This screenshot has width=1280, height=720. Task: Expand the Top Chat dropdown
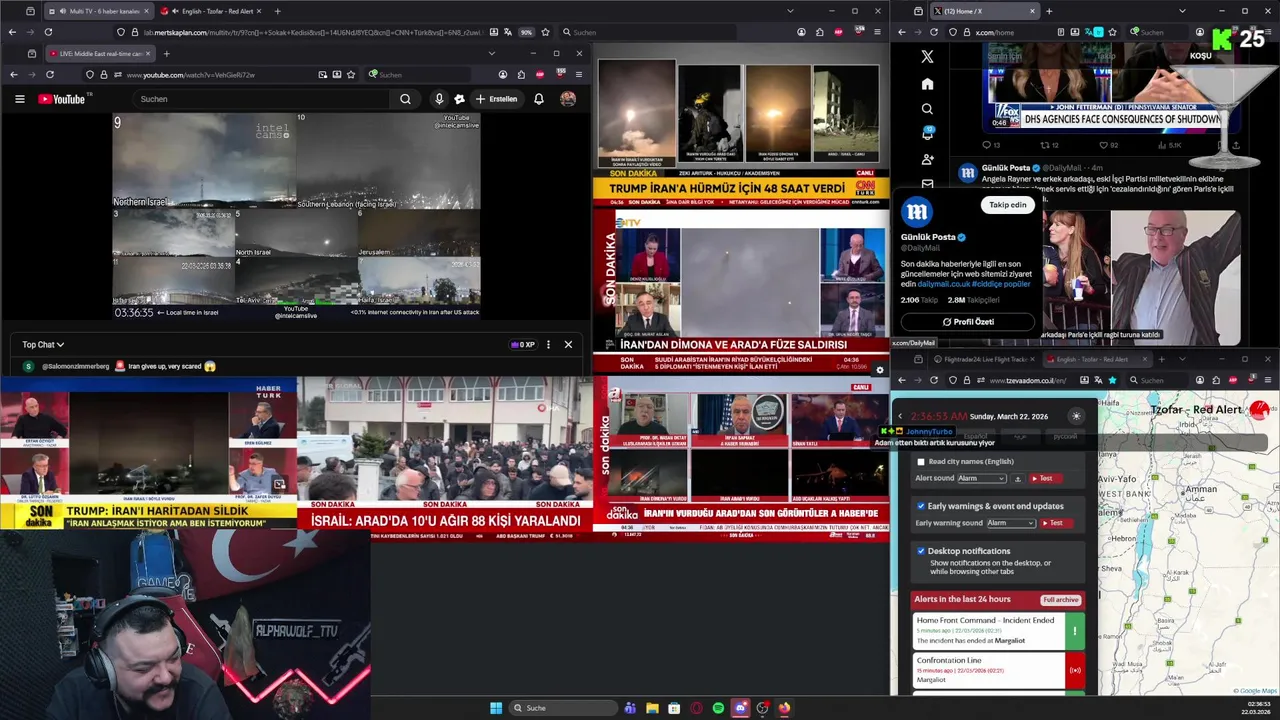tap(44, 345)
